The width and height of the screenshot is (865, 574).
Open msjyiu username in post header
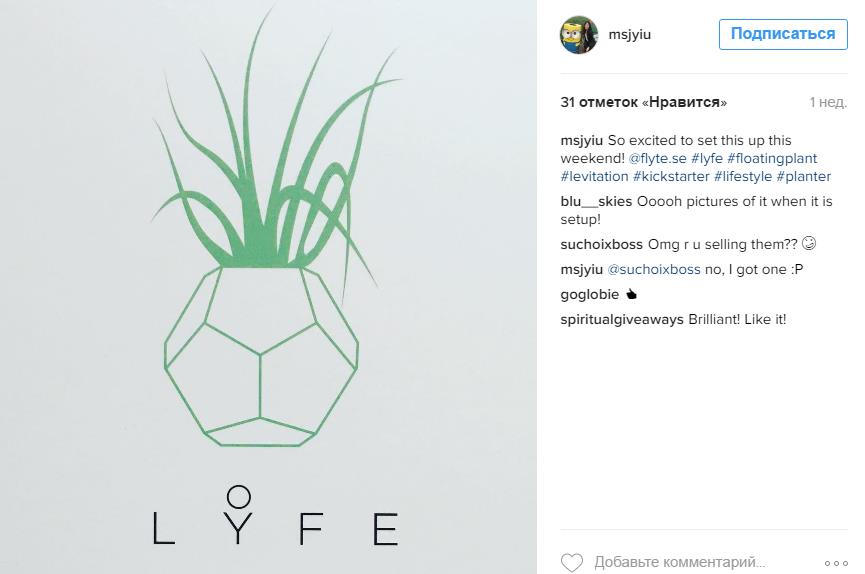[x=629, y=35]
